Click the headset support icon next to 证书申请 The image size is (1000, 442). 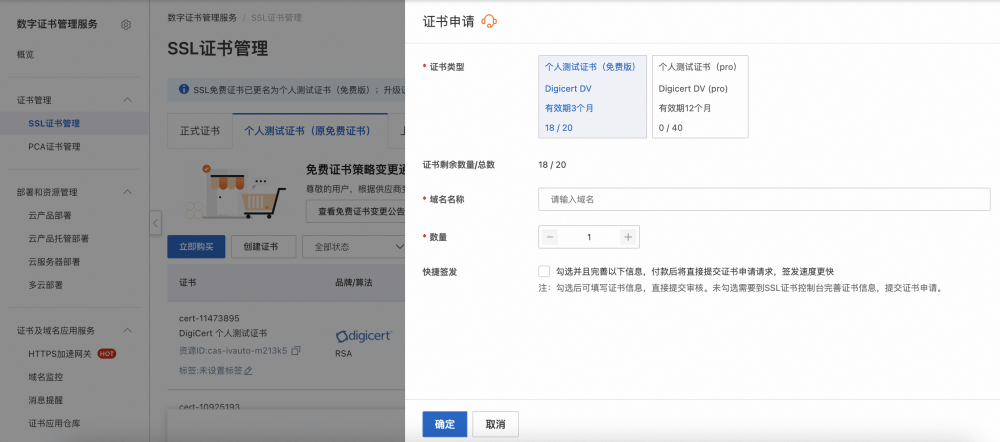pos(490,21)
